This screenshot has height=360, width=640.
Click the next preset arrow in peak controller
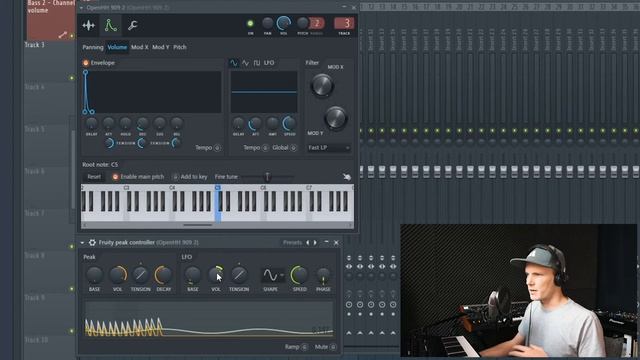pyautogui.click(x=315, y=242)
